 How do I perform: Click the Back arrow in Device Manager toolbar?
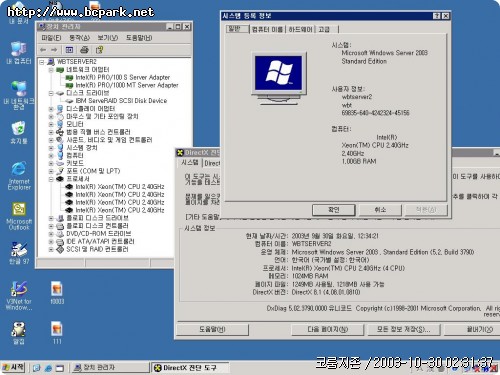(x=43, y=50)
